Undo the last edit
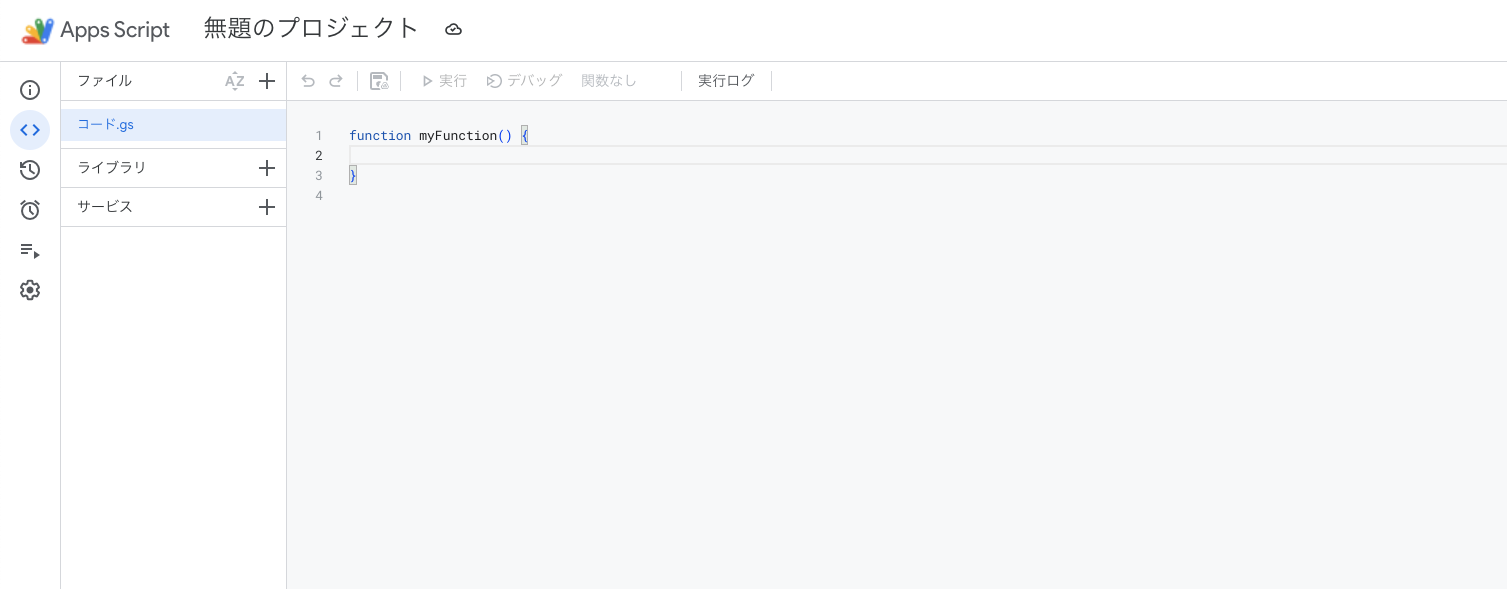 click(x=308, y=81)
